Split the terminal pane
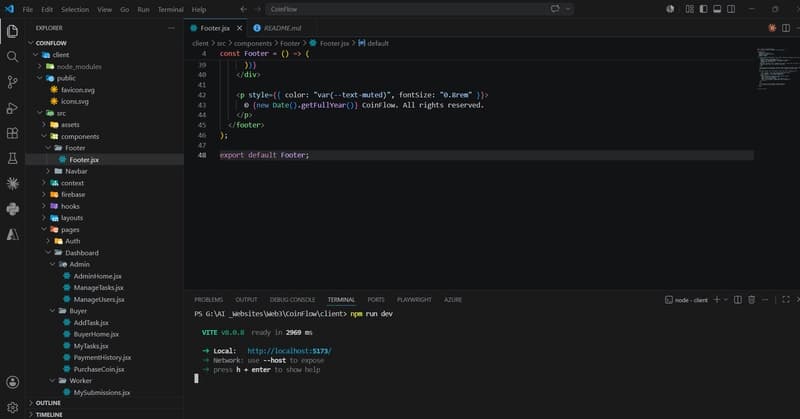 [738, 300]
